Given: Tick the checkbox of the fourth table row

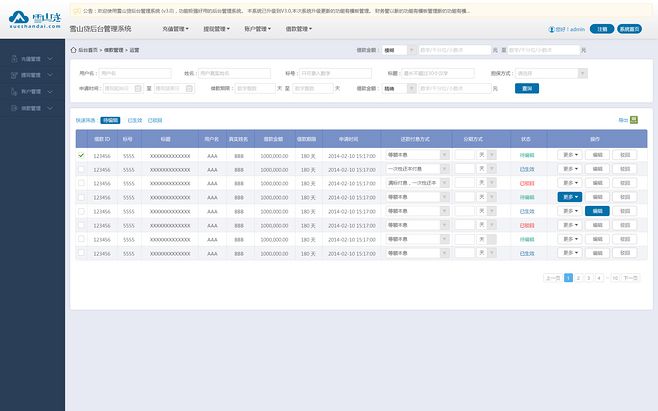Looking at the screenshot, I should coord(81,197).
